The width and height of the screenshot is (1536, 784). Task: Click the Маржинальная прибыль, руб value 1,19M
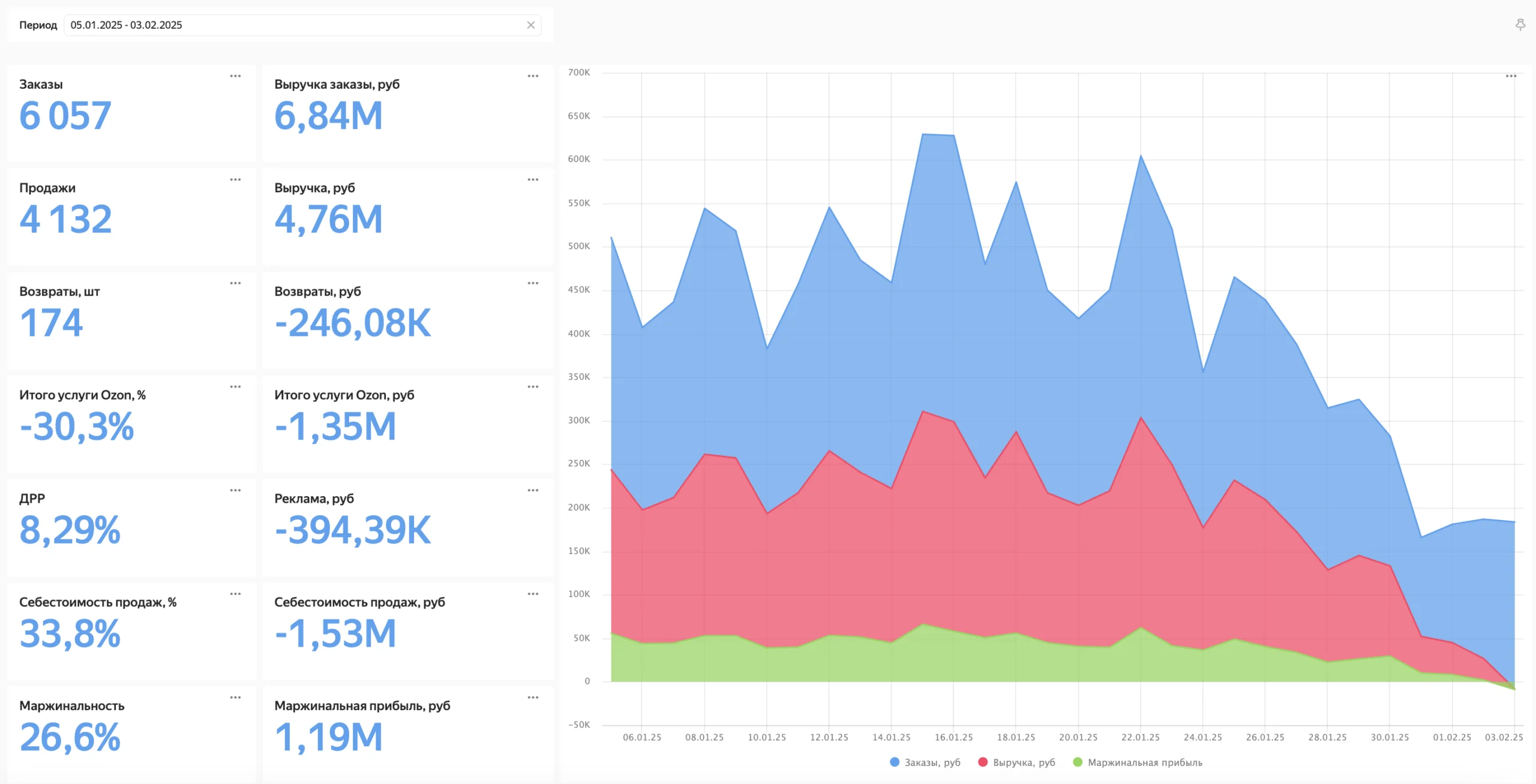[328, 737]
